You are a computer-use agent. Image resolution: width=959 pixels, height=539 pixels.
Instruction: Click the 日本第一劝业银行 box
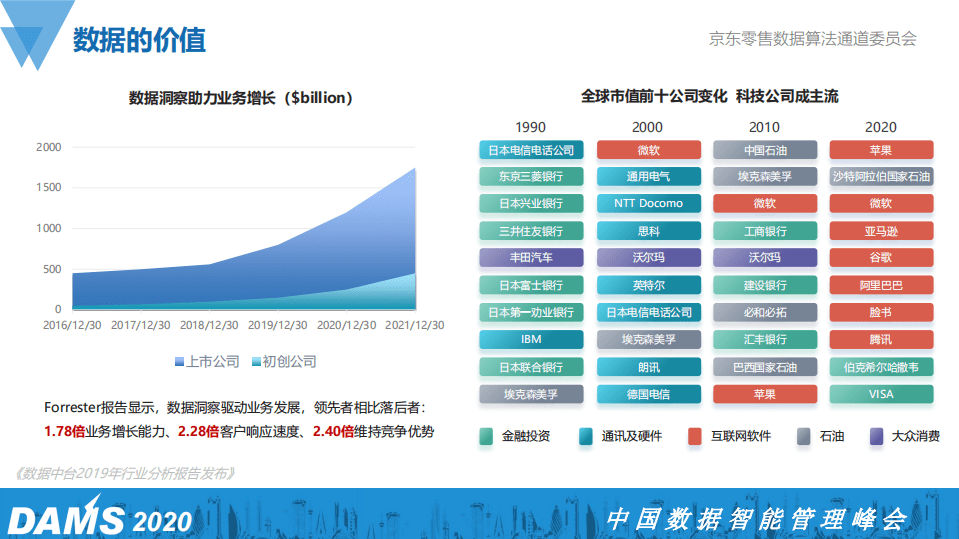point(531,312)
